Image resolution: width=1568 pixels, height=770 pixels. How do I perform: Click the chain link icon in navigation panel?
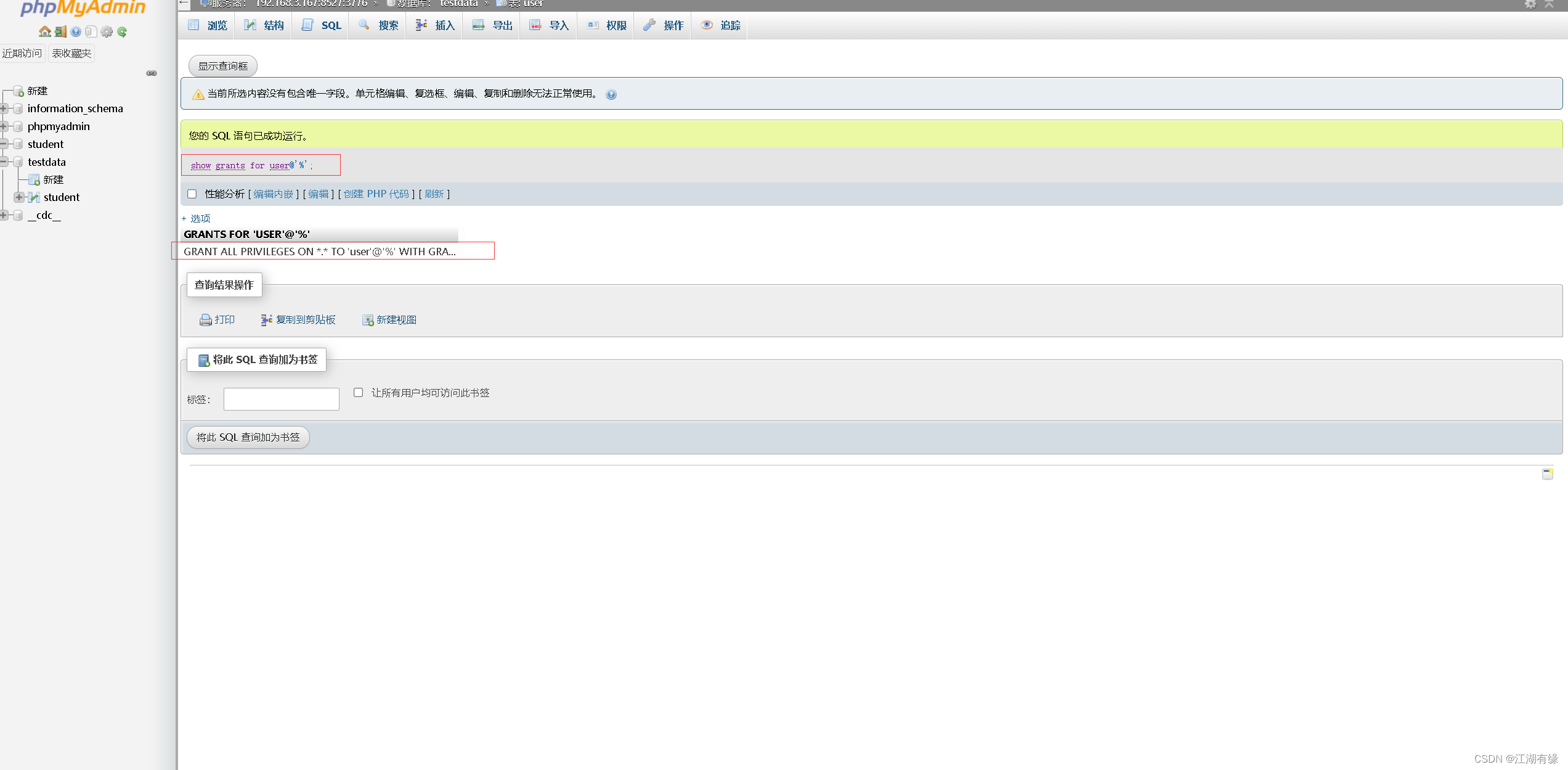pos(152,73)
